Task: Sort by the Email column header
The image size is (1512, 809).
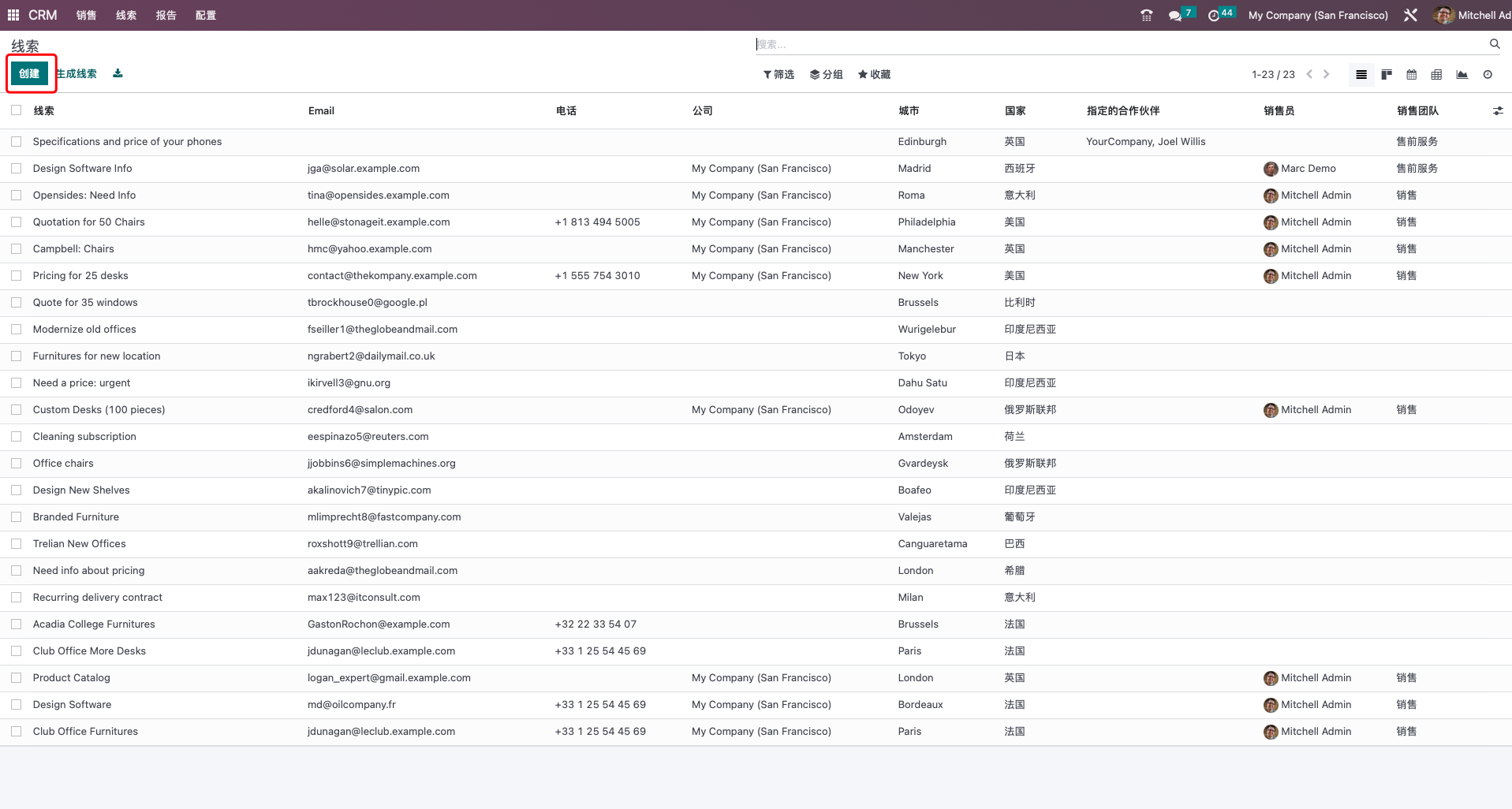Action: point(321,111)
